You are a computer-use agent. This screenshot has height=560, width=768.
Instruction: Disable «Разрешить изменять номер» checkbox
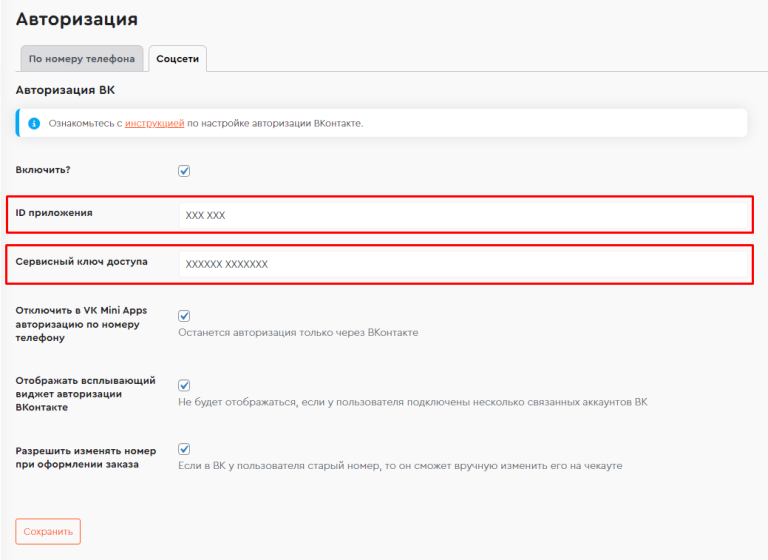pyautogui.click(x=184, y=449)
